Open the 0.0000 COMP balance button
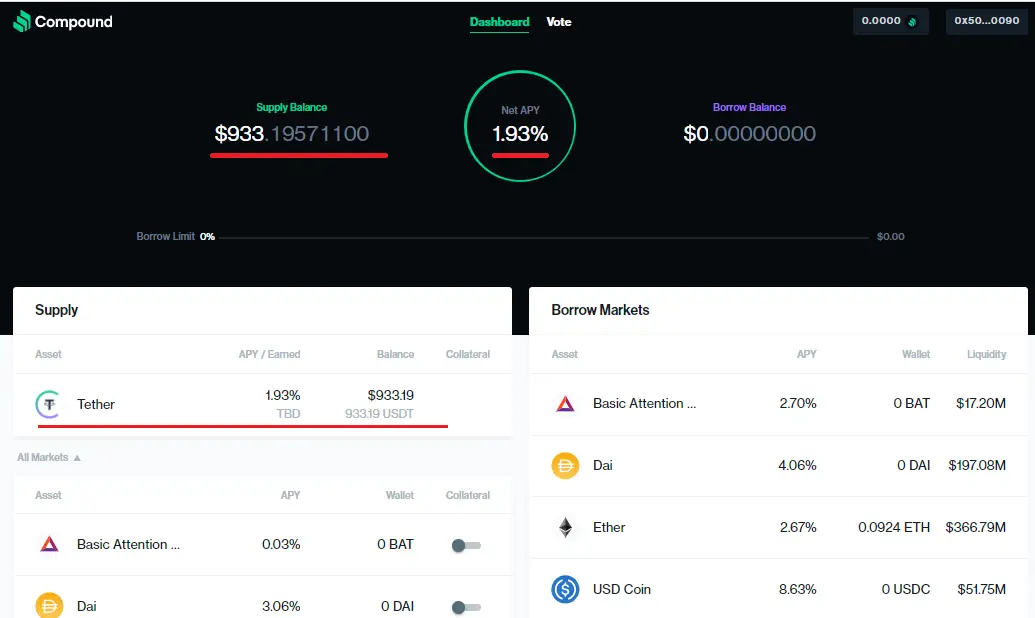The width and height of the screenshot is (1035, 618). tap(890, 21)
